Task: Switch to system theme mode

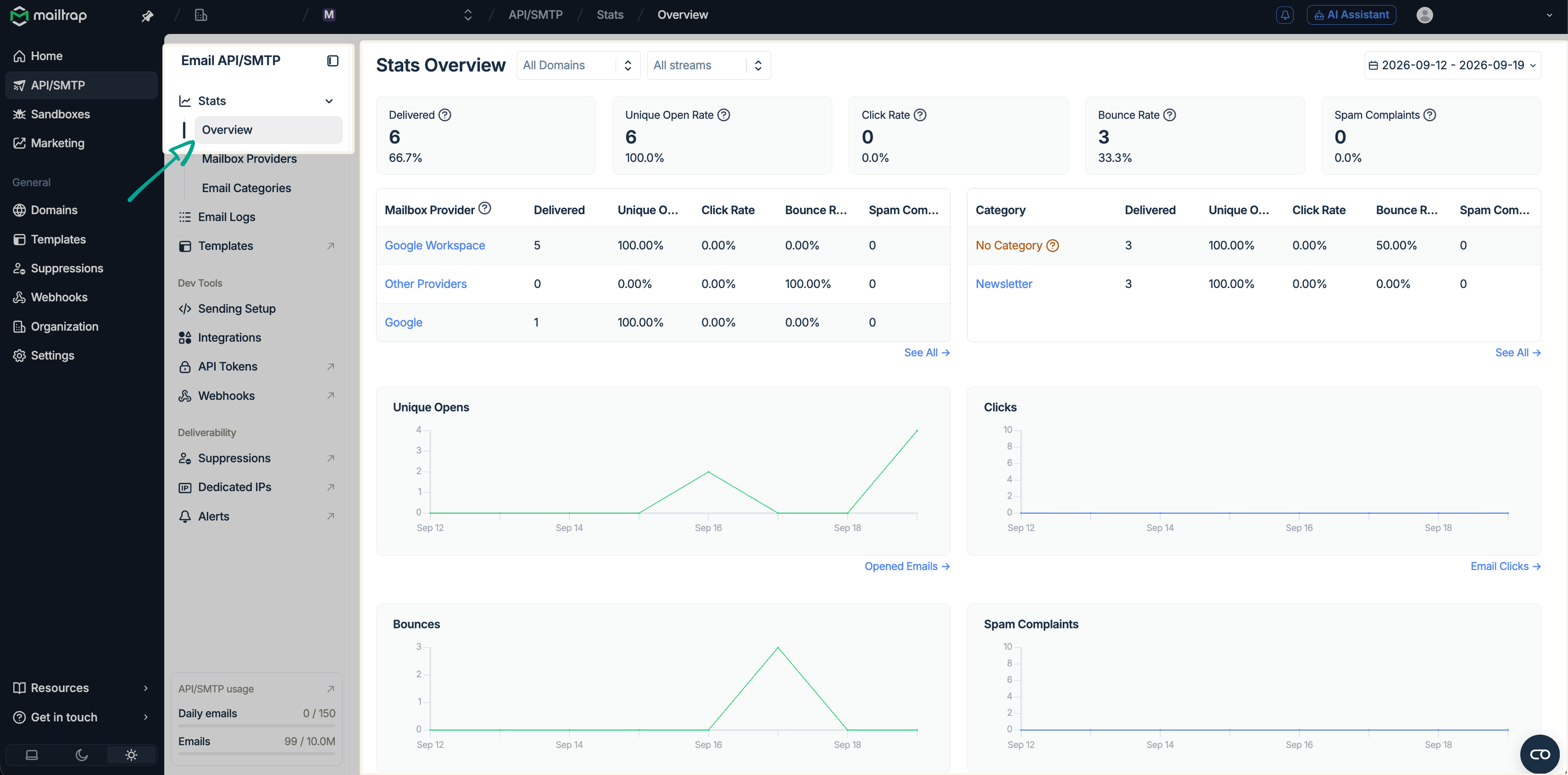Action: click(x=32, y=754)
